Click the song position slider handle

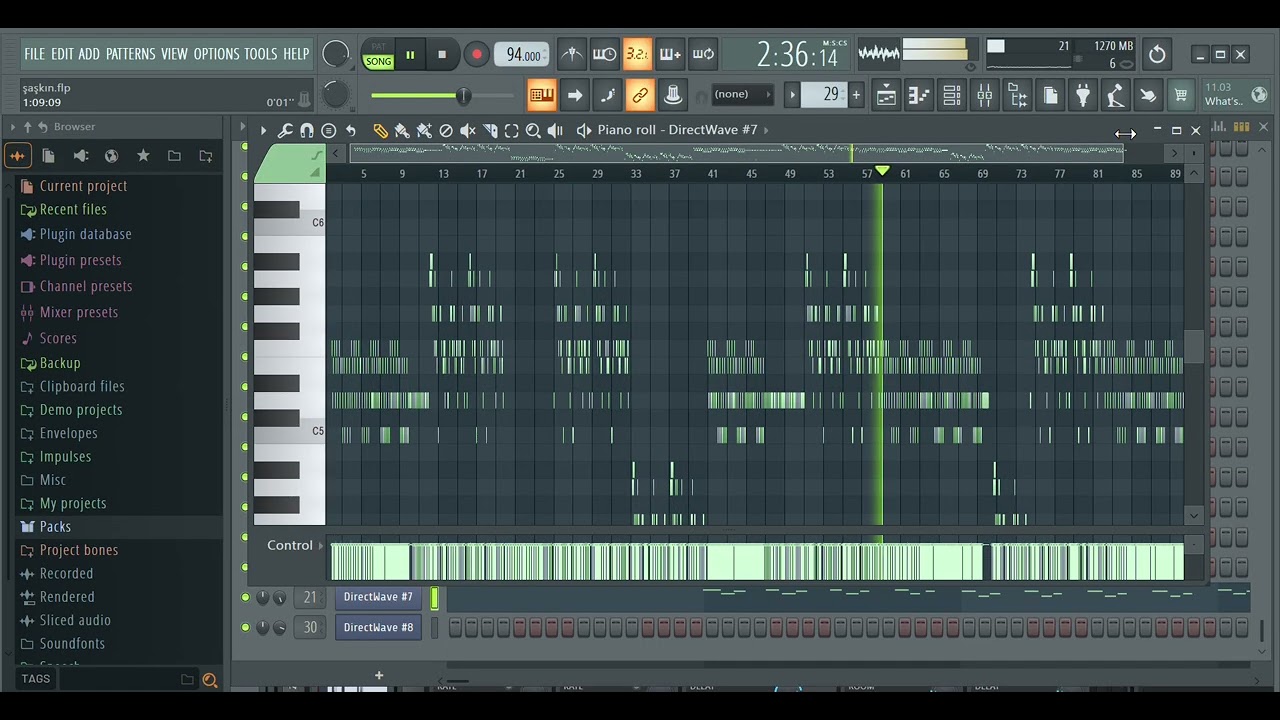click(x=463, y=96)
